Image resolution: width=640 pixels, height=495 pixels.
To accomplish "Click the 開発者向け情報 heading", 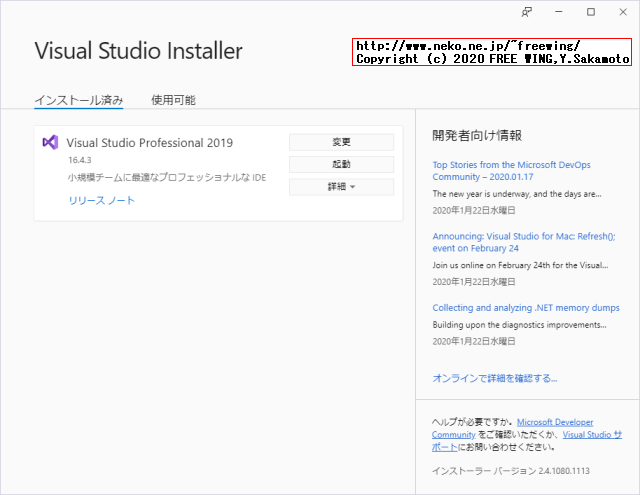I will 477,135.
